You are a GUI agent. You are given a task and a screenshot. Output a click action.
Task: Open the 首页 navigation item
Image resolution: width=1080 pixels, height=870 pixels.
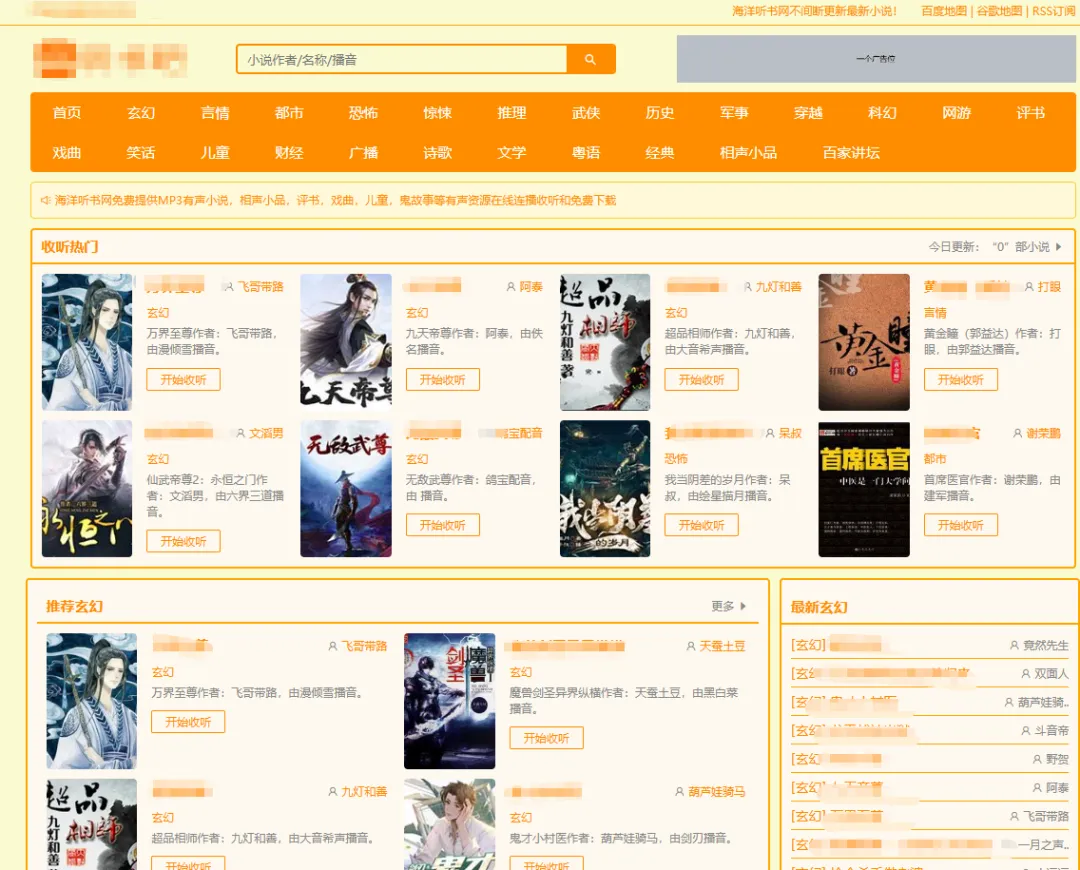click(x=67, y=113)
